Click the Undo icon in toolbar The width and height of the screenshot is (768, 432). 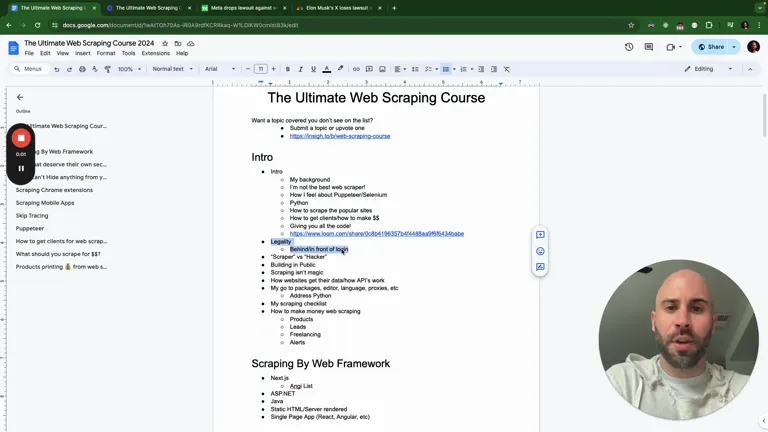(57, 69)
